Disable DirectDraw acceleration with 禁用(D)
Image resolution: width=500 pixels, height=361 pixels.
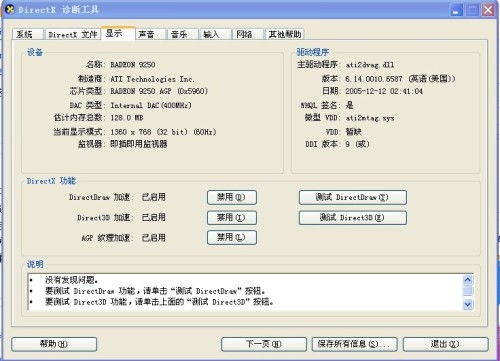coord(232,197)
